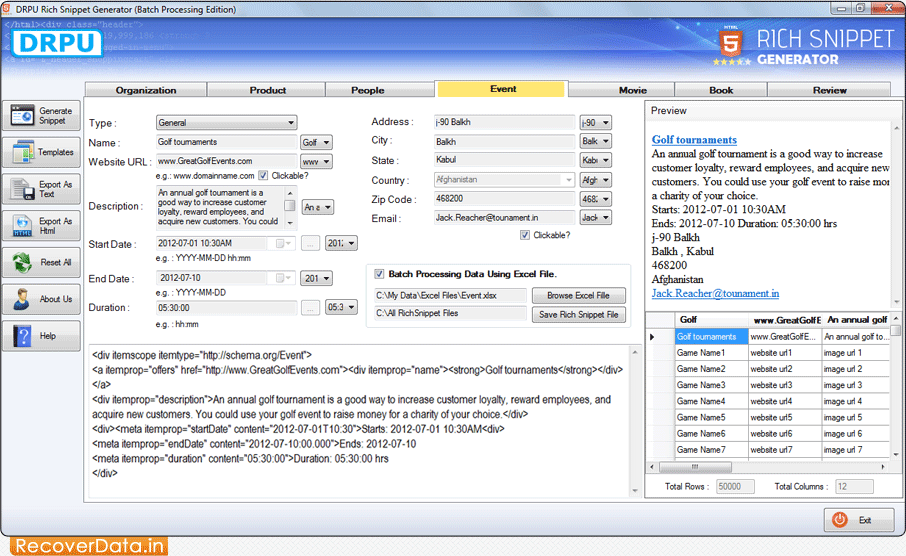Open the Golf column dropdown next to Name
Screen dimensions: 906x556
tap(316, 142)
